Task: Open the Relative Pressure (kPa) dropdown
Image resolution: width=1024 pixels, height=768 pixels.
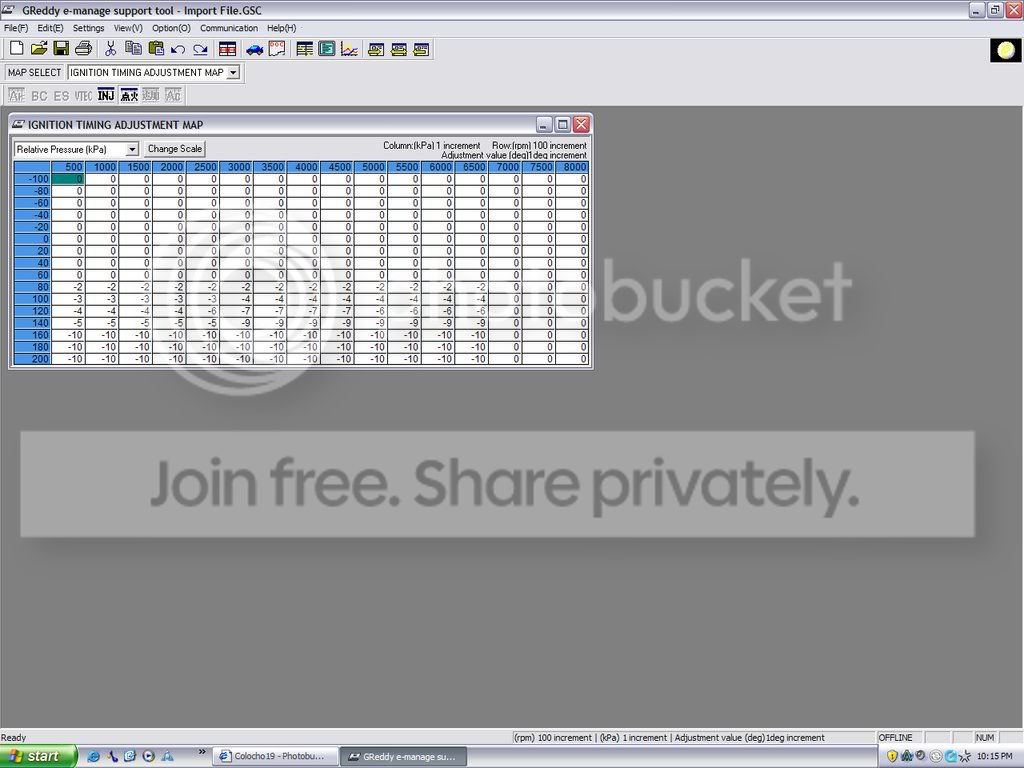Action: tap(132, 149)
